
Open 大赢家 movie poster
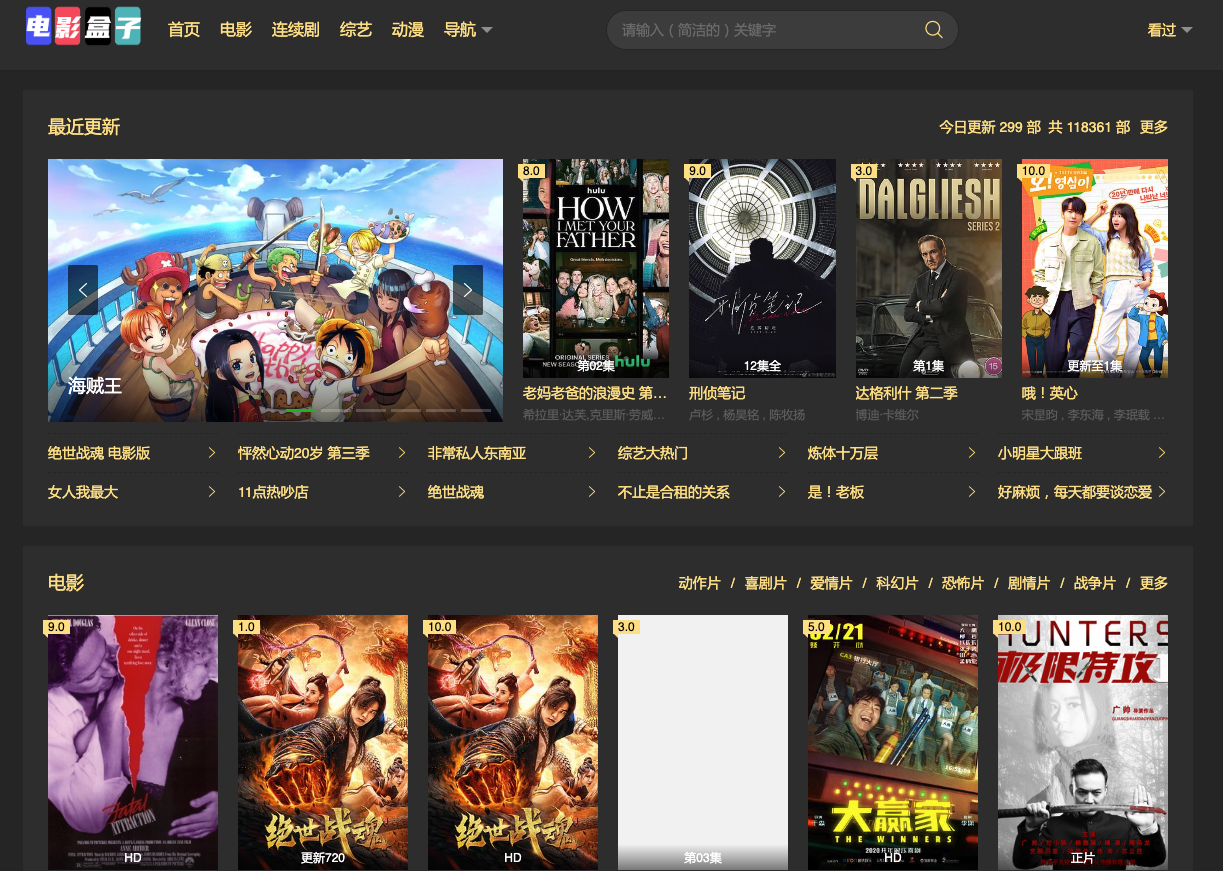[893, 742]
